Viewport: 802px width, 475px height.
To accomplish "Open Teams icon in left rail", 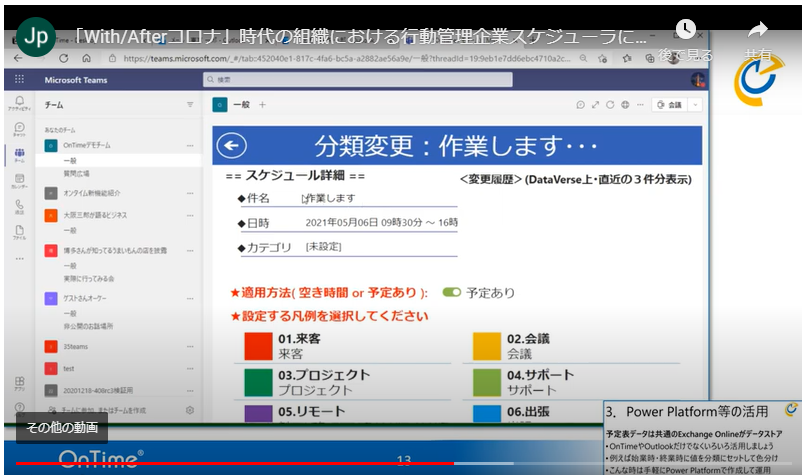I will (x=19, y=155).
